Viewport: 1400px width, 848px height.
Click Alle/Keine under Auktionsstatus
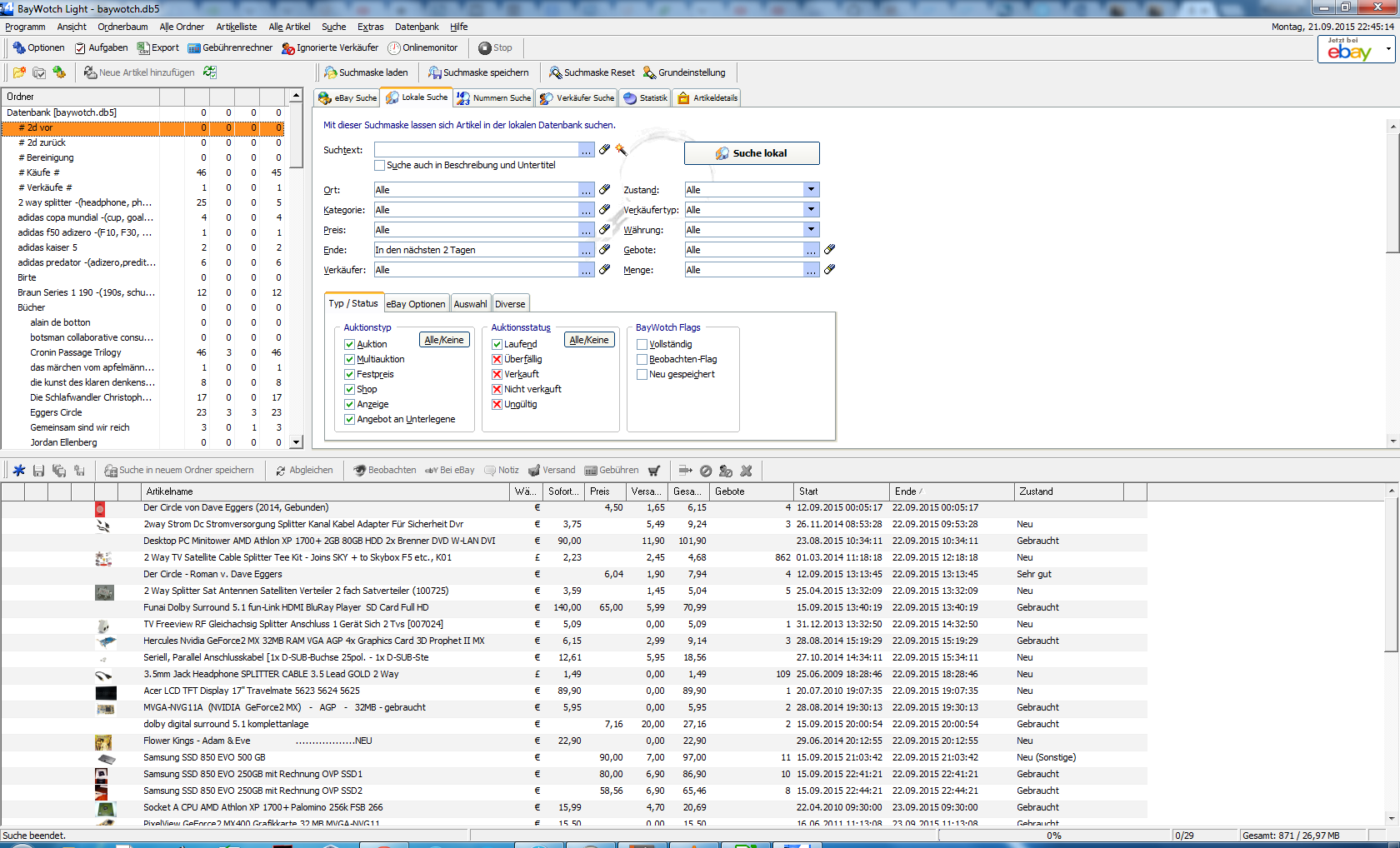click(590, 340)
